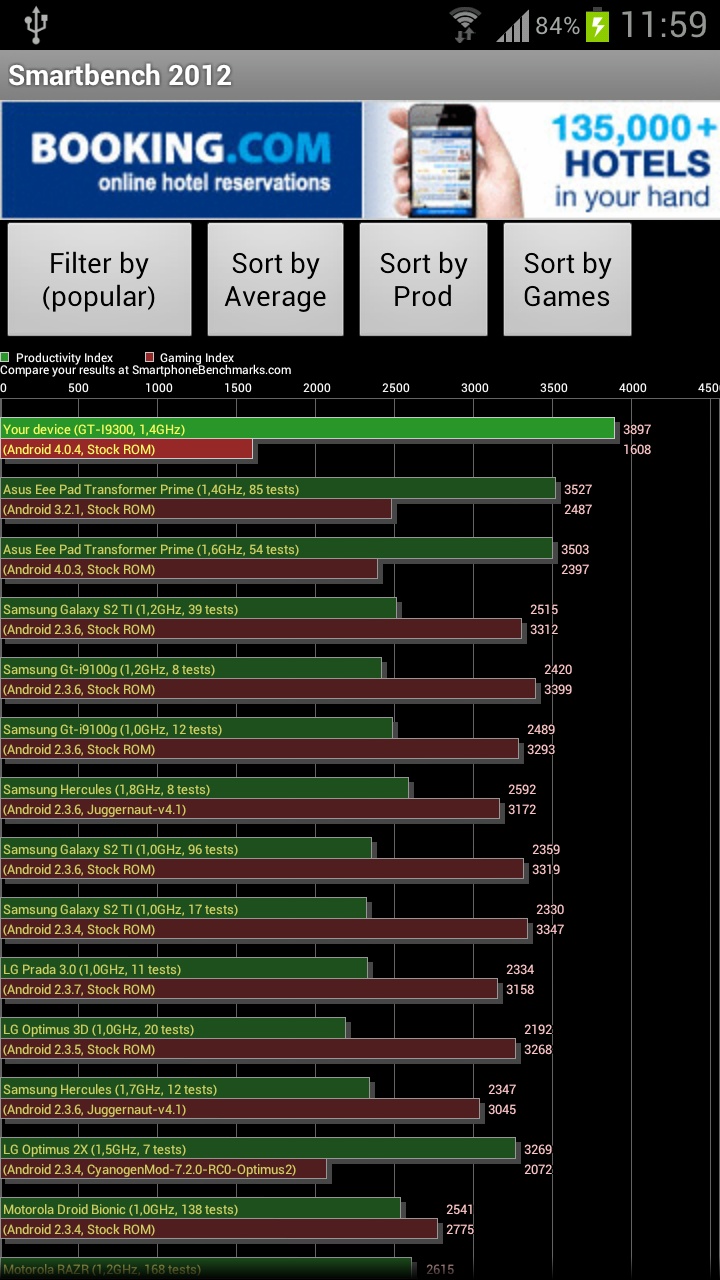Select Samsung Galaxy S2 TI (1,0GHz, 17 tests)
Screen dimensions: 720x1280
[183, 909]
